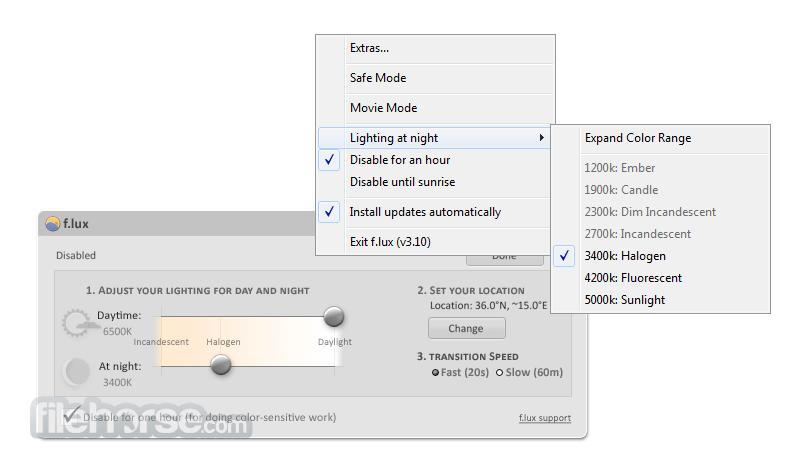Click the 3400K night value
The image size is (802, 469).
pyautogui.click(x=117, y=383)
